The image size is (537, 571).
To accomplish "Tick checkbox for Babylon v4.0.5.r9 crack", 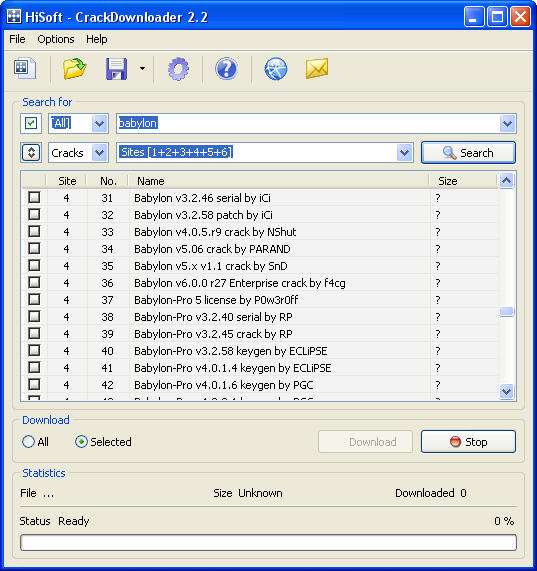I will click(x=34, y=231).
